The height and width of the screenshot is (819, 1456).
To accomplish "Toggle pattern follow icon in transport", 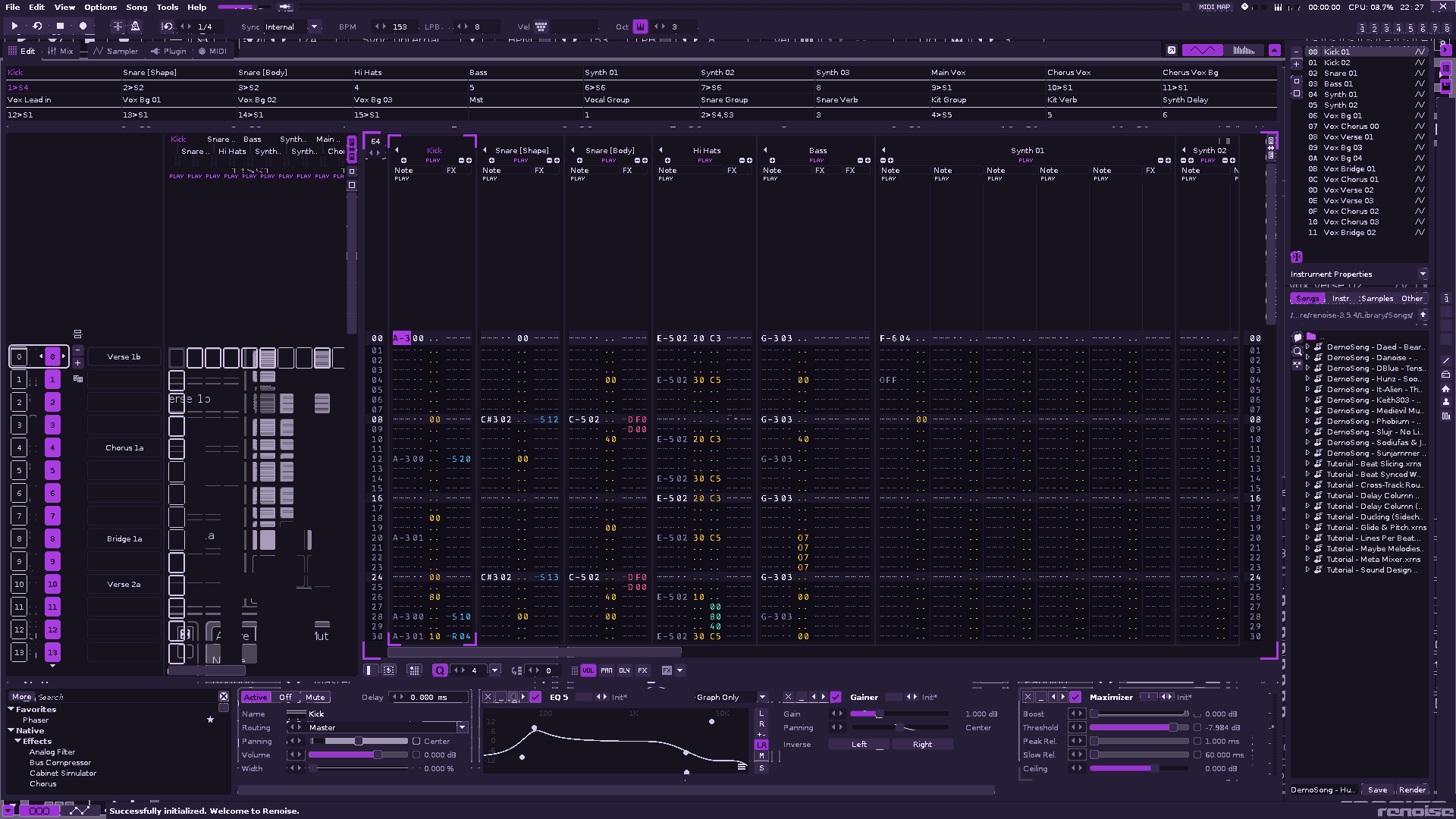I will pos(118,26).
